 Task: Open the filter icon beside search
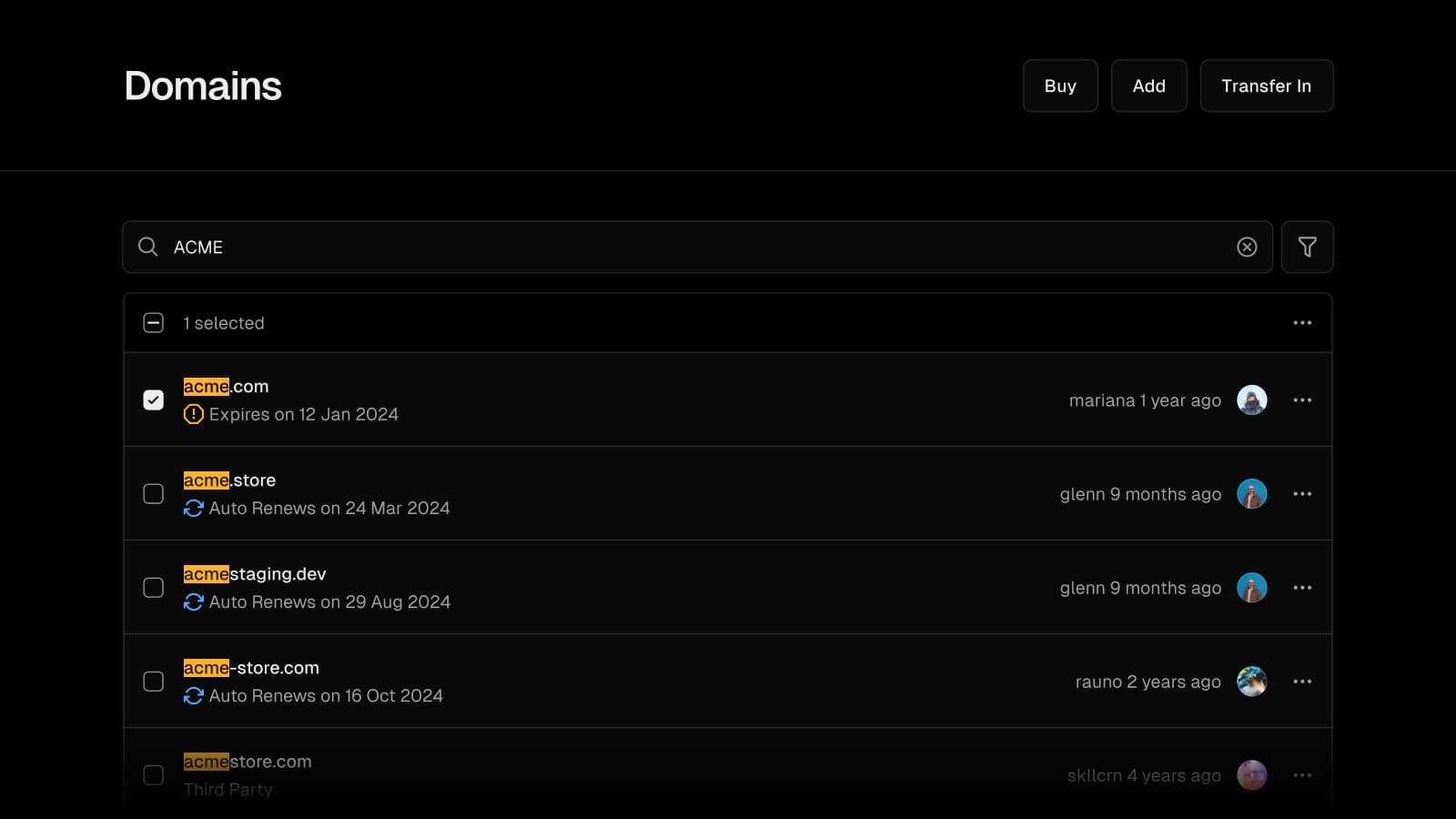(x=1307, y=247)
